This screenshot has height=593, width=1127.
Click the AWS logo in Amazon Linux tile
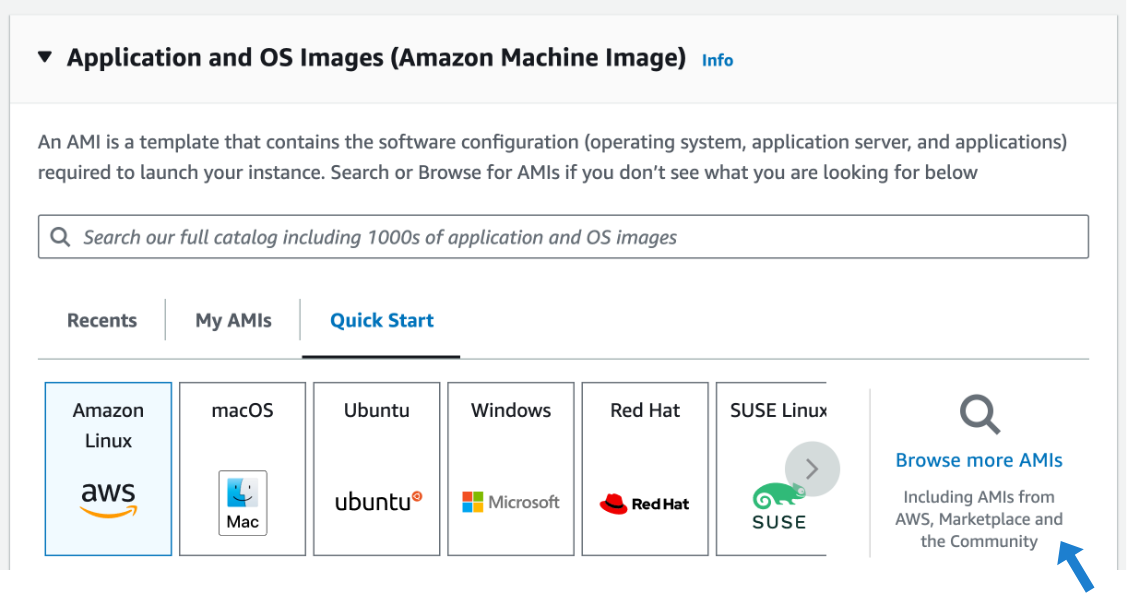(108, 499)
